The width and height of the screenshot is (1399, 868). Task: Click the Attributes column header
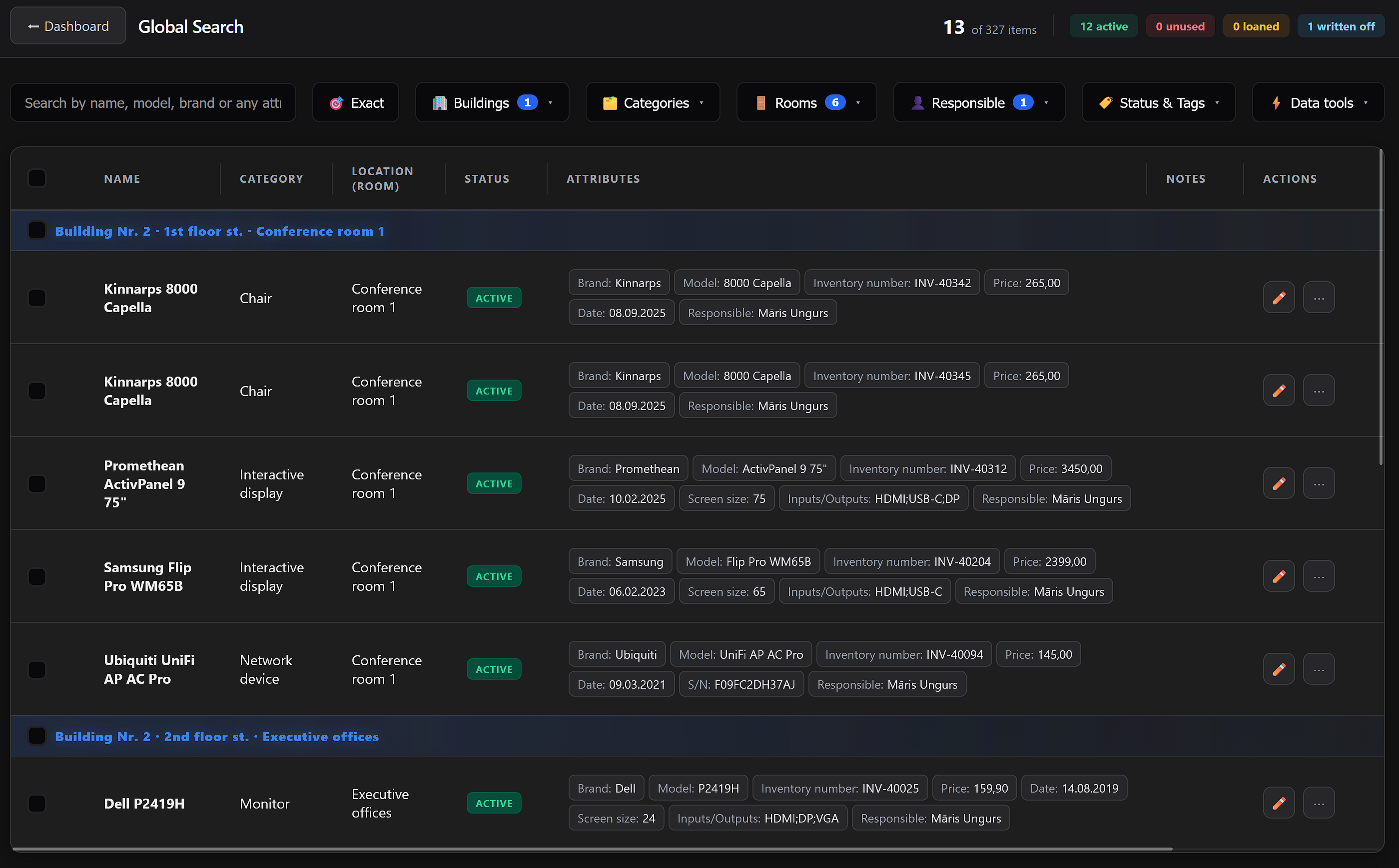603,178
